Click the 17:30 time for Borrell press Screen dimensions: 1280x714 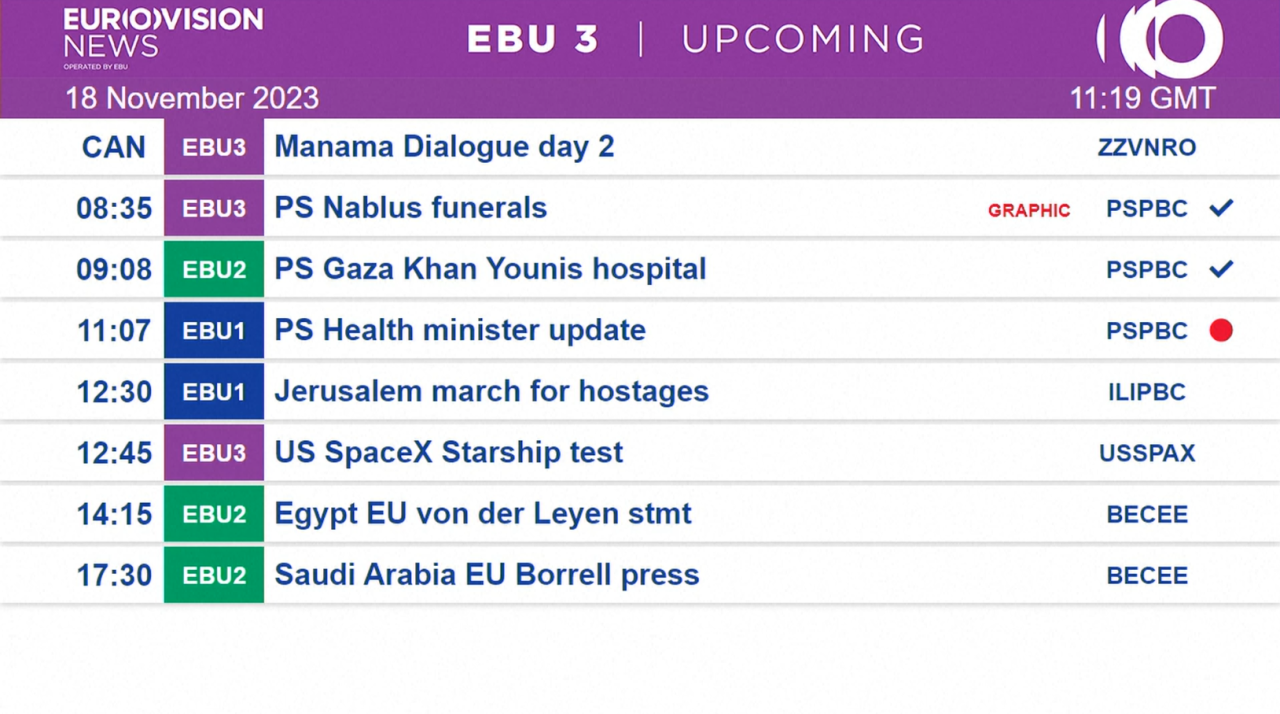click(114, 575)
